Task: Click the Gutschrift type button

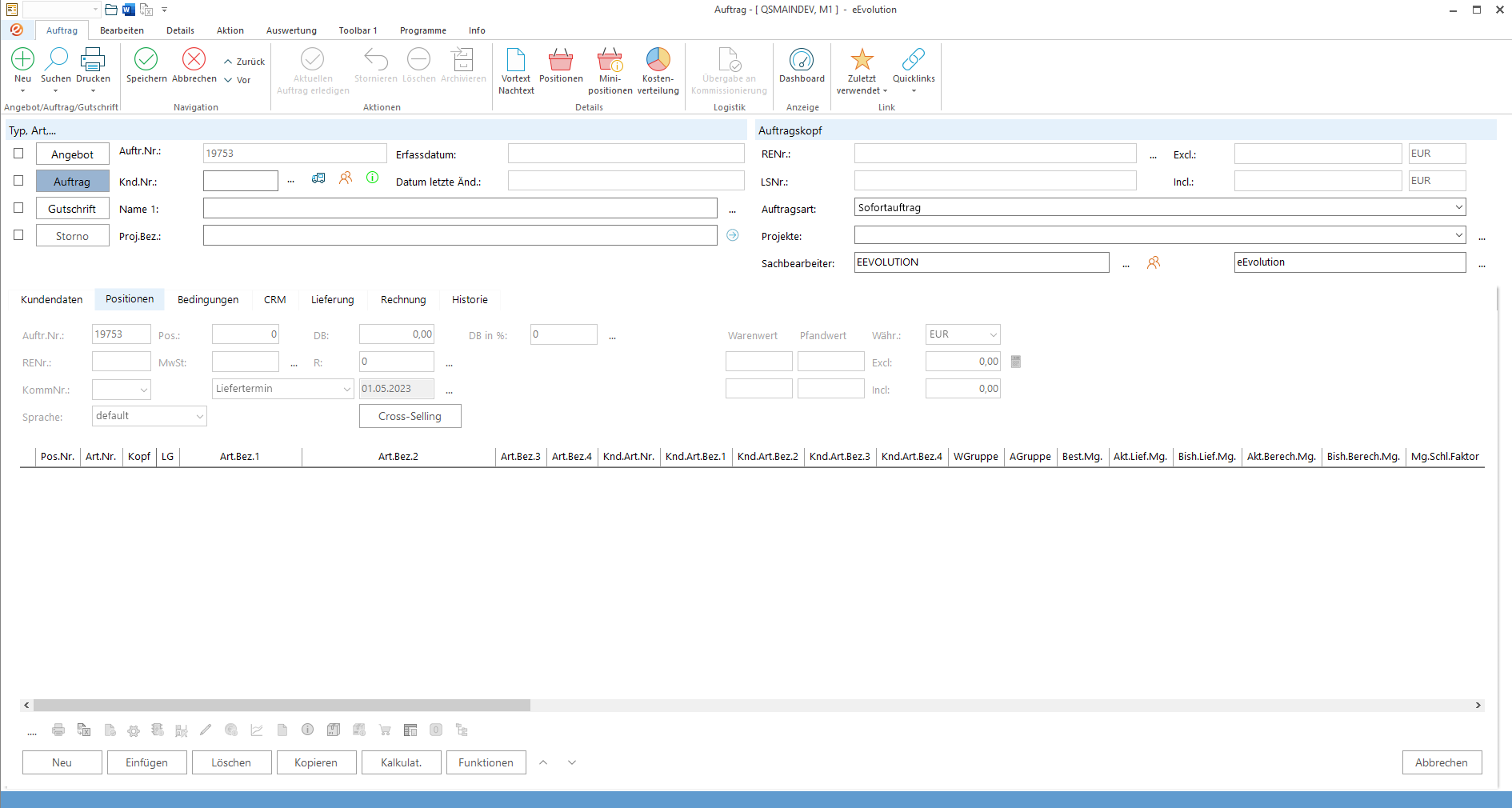Action: coord(73,209)
